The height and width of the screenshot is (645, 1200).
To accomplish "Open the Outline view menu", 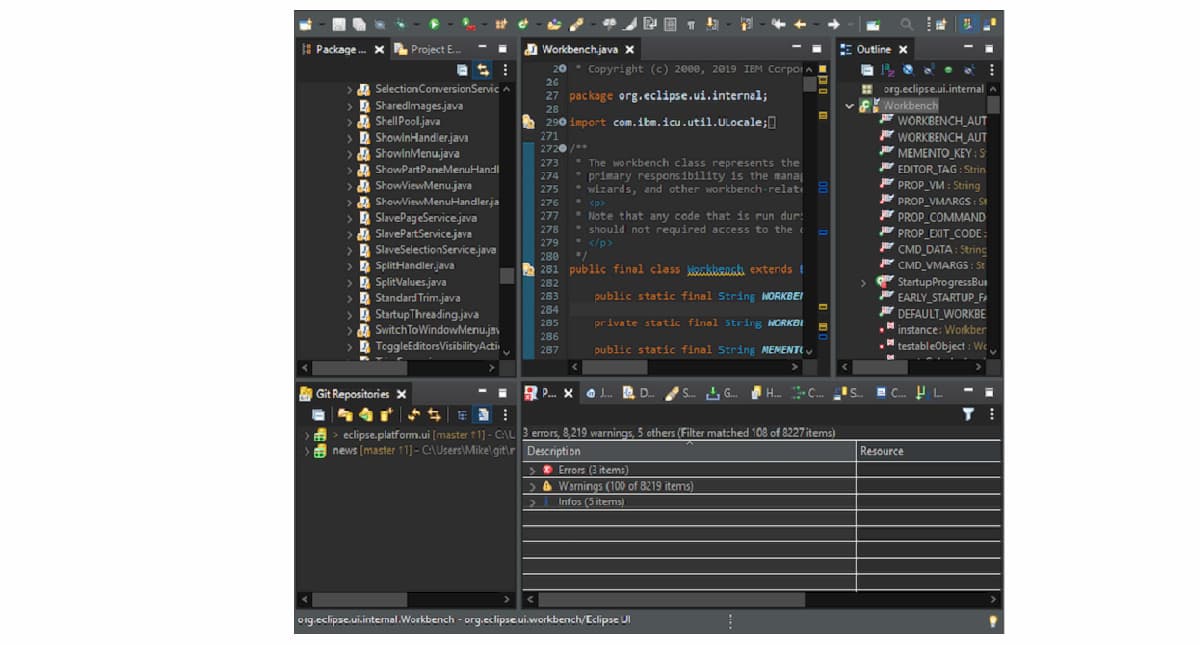I will click(991, 70).
